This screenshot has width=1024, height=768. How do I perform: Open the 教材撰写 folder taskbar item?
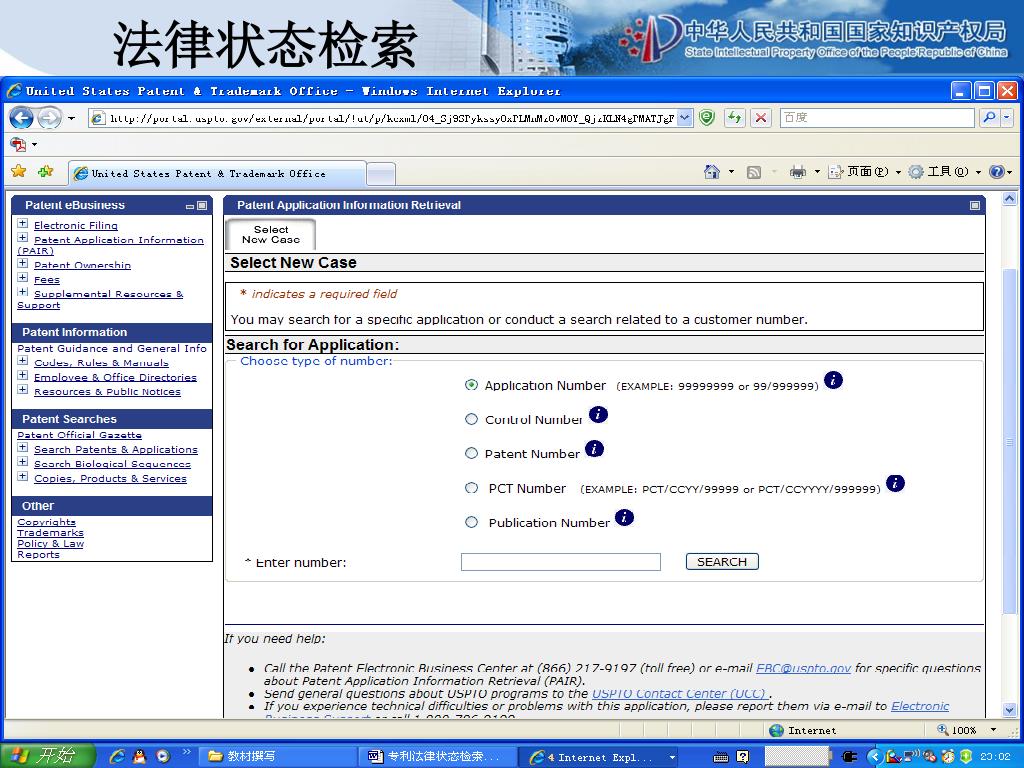(x=277, y=756)
